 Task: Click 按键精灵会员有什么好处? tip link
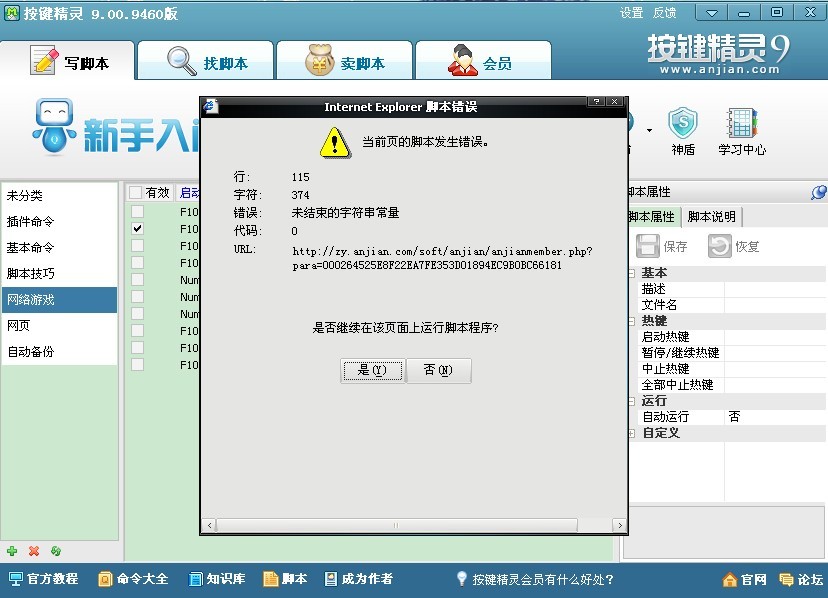click(x=535, y=580)
